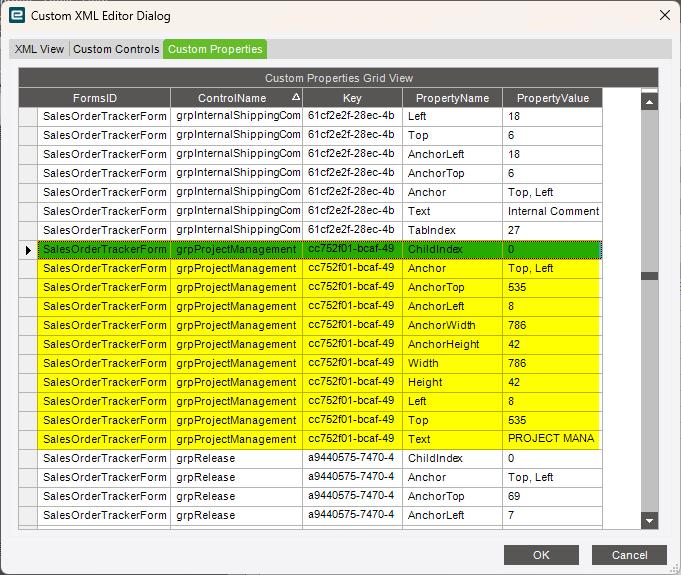The image size is (681, 575).
Task: Click the PropertyName column header
Action: (x=452, y=98)
